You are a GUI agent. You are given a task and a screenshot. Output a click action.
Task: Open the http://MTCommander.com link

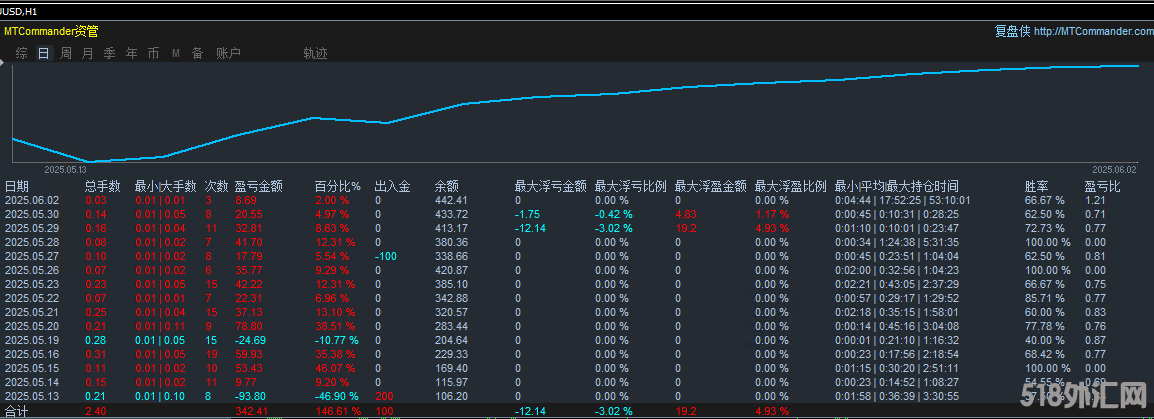[1094, 32]
